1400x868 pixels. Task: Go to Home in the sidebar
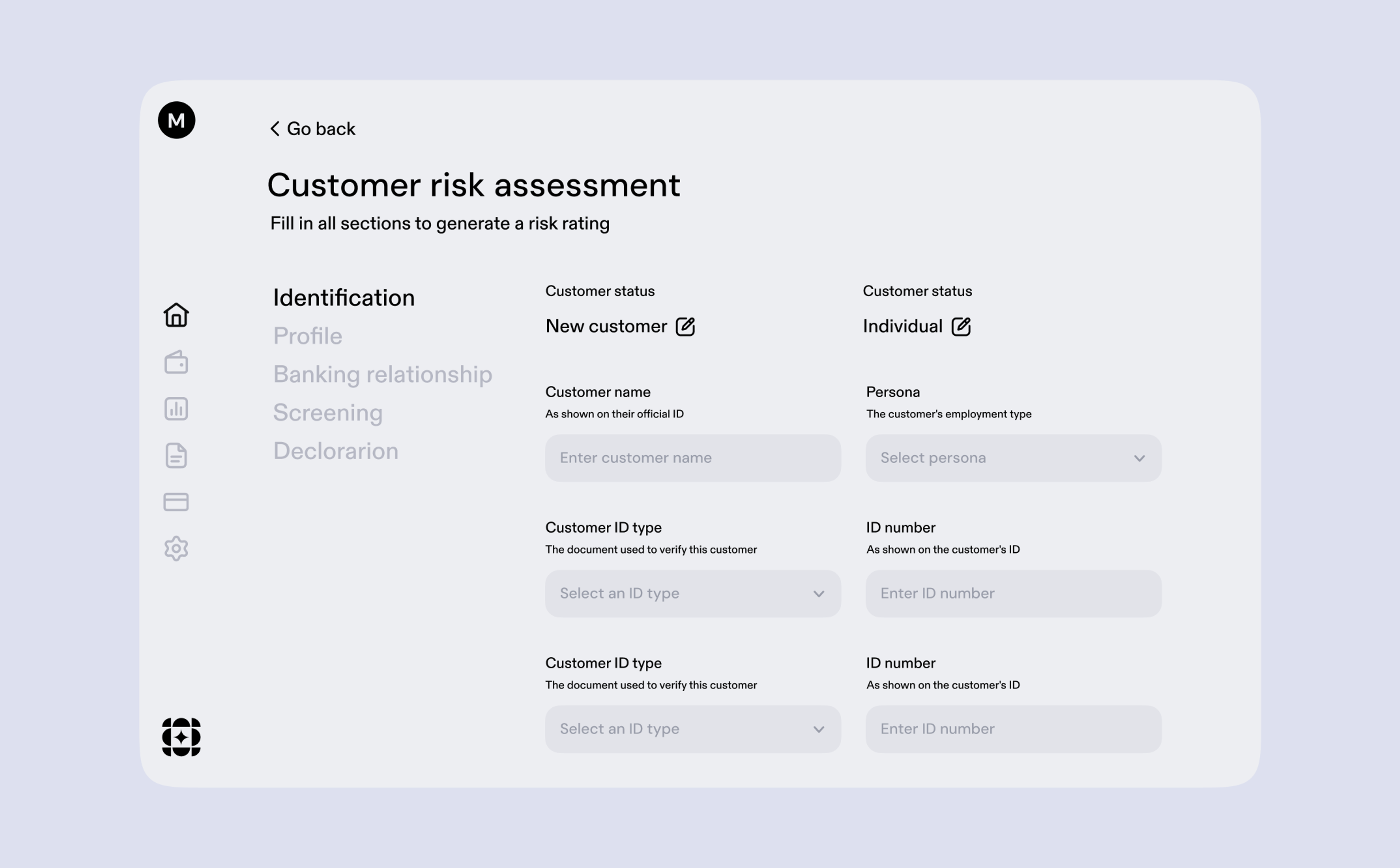(176, 315)
